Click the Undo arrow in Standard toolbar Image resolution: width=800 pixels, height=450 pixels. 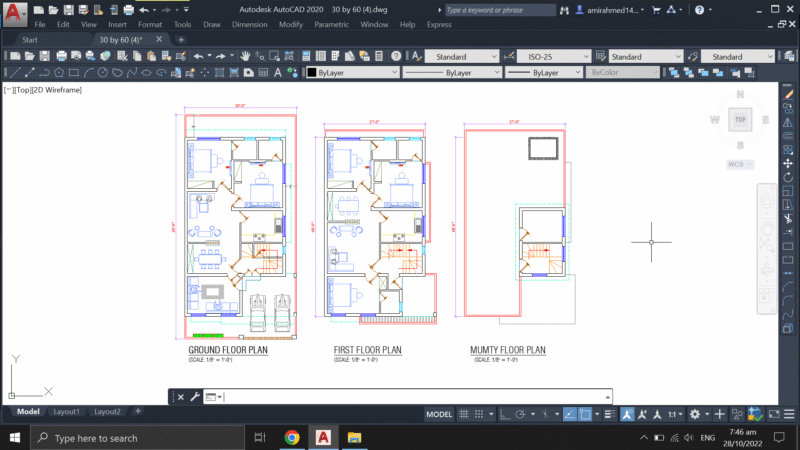198,56
